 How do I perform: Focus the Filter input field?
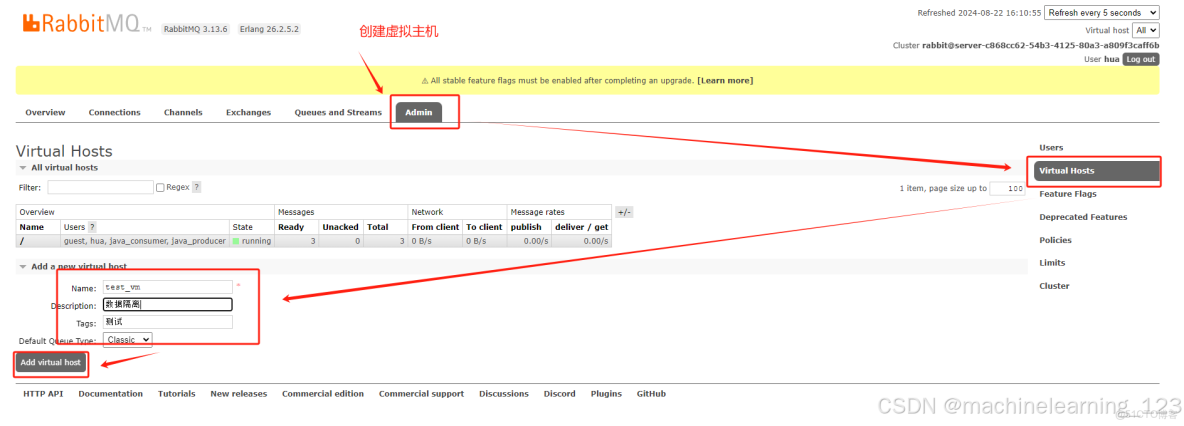pos(100,187)
